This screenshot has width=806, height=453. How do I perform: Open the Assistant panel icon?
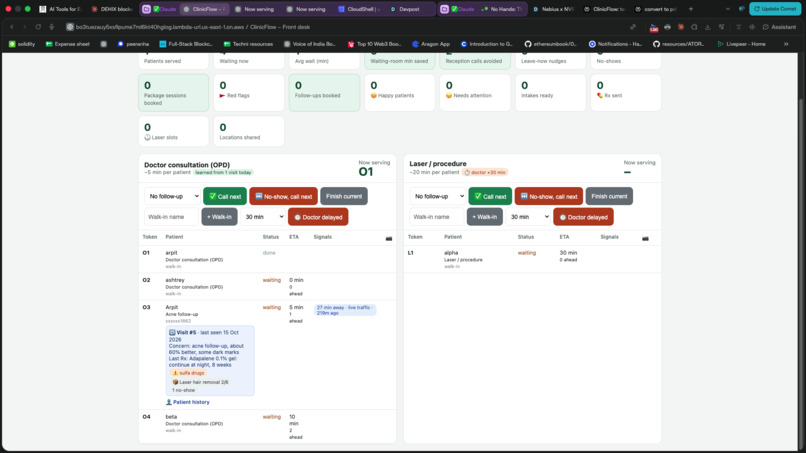pyautogui.click(x=779, y=27)
